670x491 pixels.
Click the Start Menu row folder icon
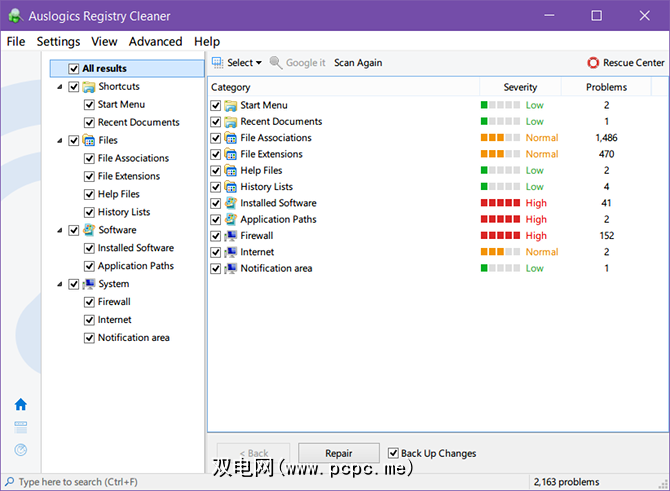pyautogui.click(x=231, y=106)
